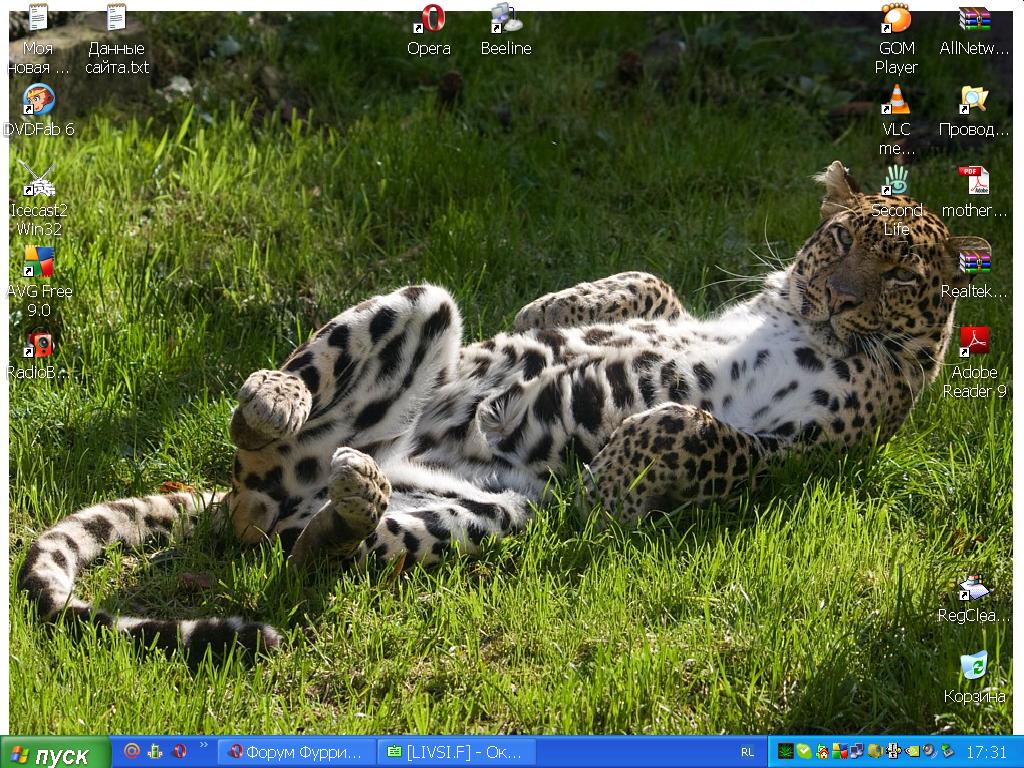Switch to the LIVSI.F taskbar window

[458, 752]
